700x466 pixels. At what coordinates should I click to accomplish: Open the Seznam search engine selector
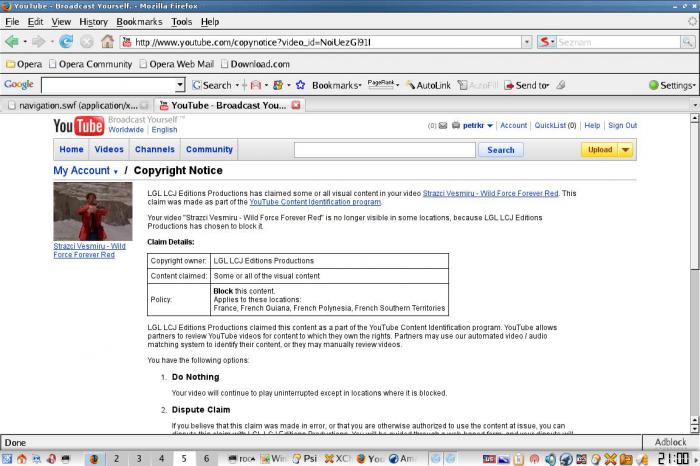(546, 42)
